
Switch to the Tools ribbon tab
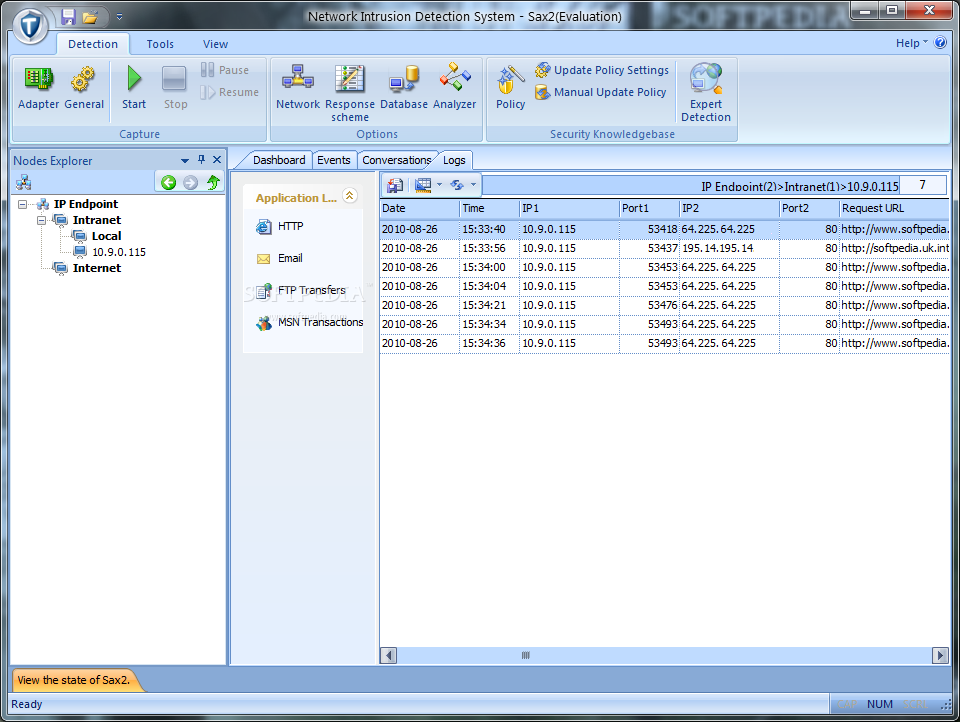pos(160,44)
